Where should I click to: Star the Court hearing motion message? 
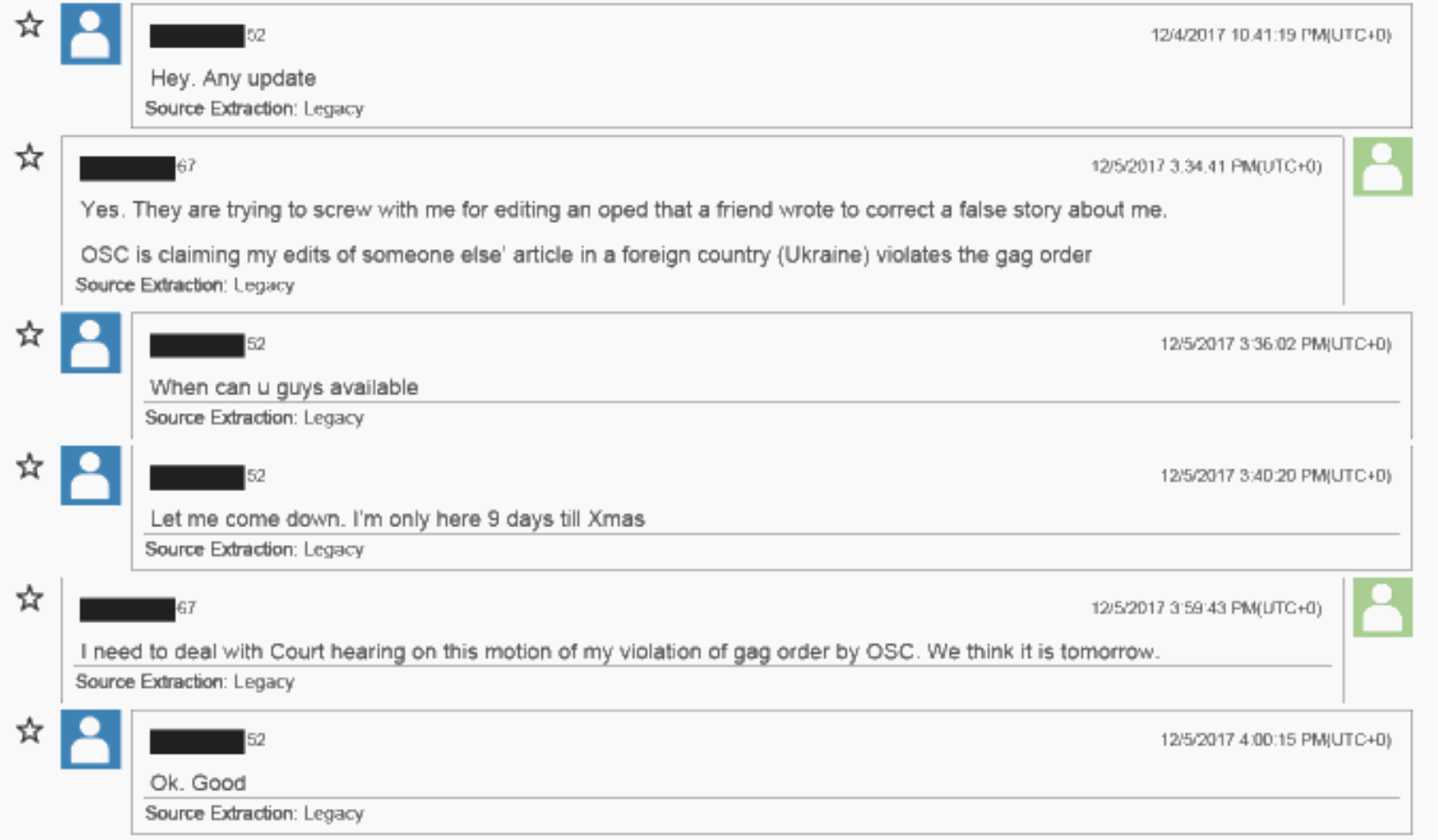(29, 597)
